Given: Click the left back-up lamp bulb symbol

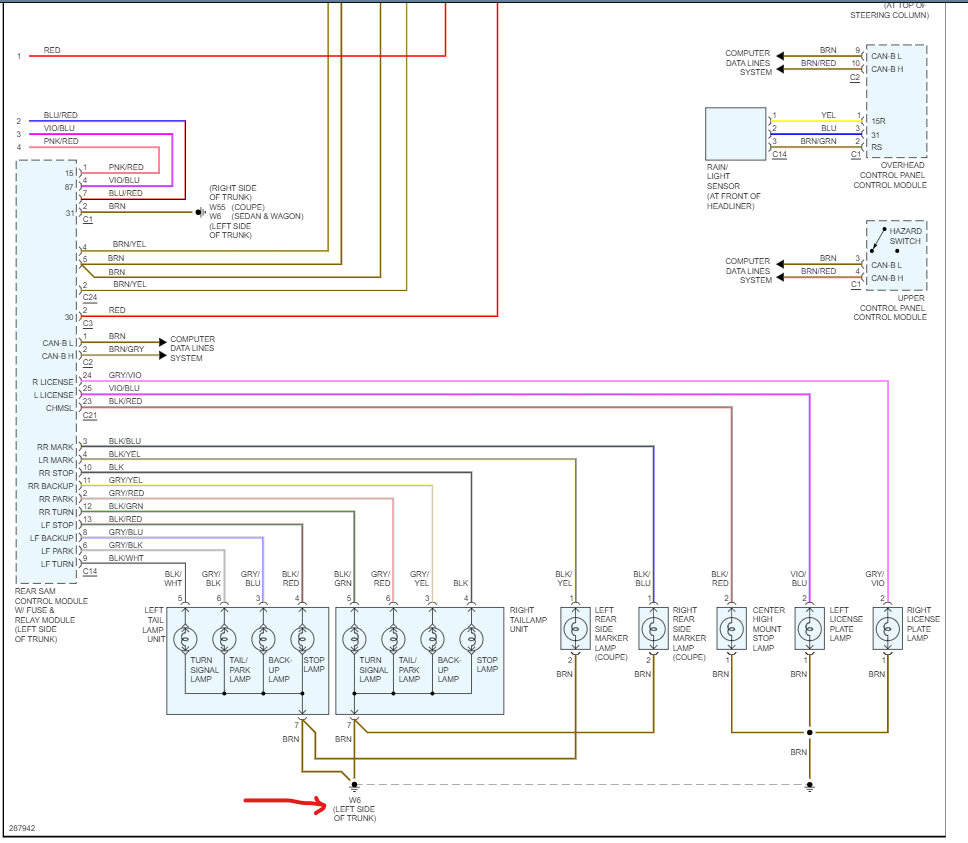Looking at the screenshot, I should coord(264,639).
